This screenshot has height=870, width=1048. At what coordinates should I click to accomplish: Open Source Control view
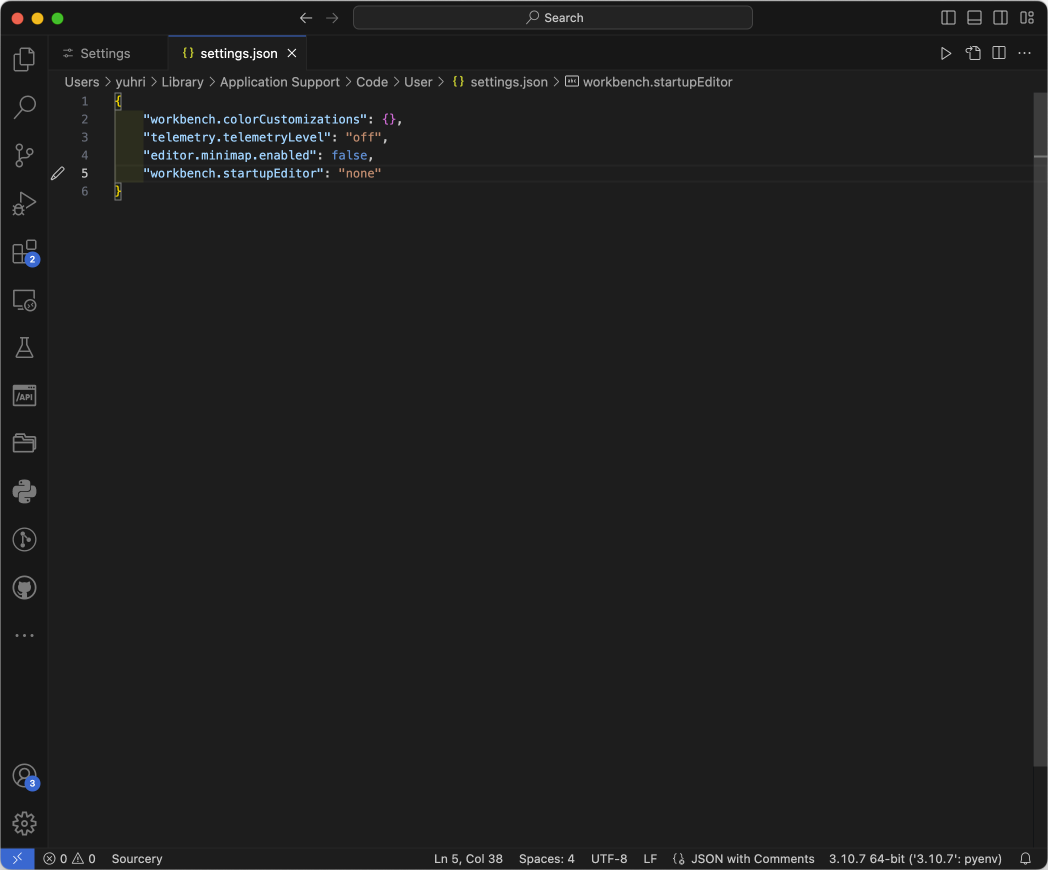click(x=24, y=155)
